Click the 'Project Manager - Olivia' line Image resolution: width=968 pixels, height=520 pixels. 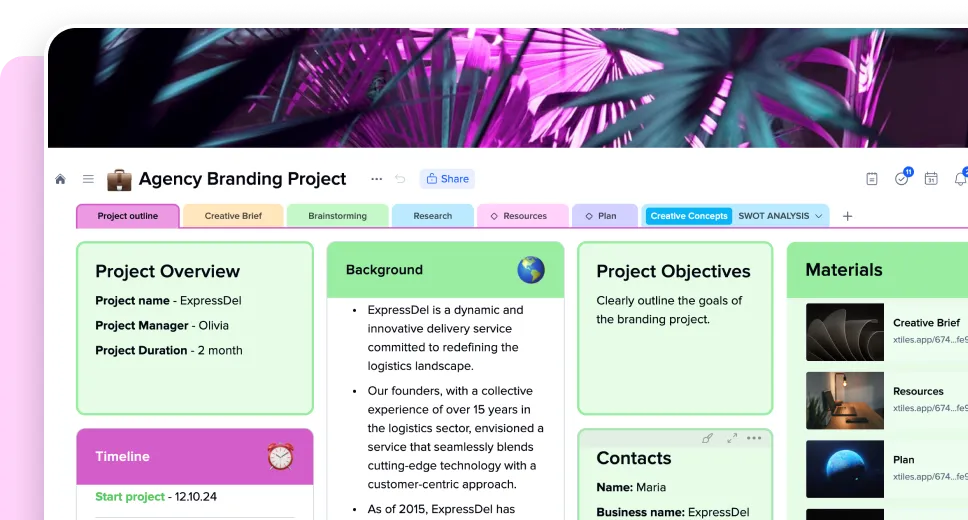[162, 325]
